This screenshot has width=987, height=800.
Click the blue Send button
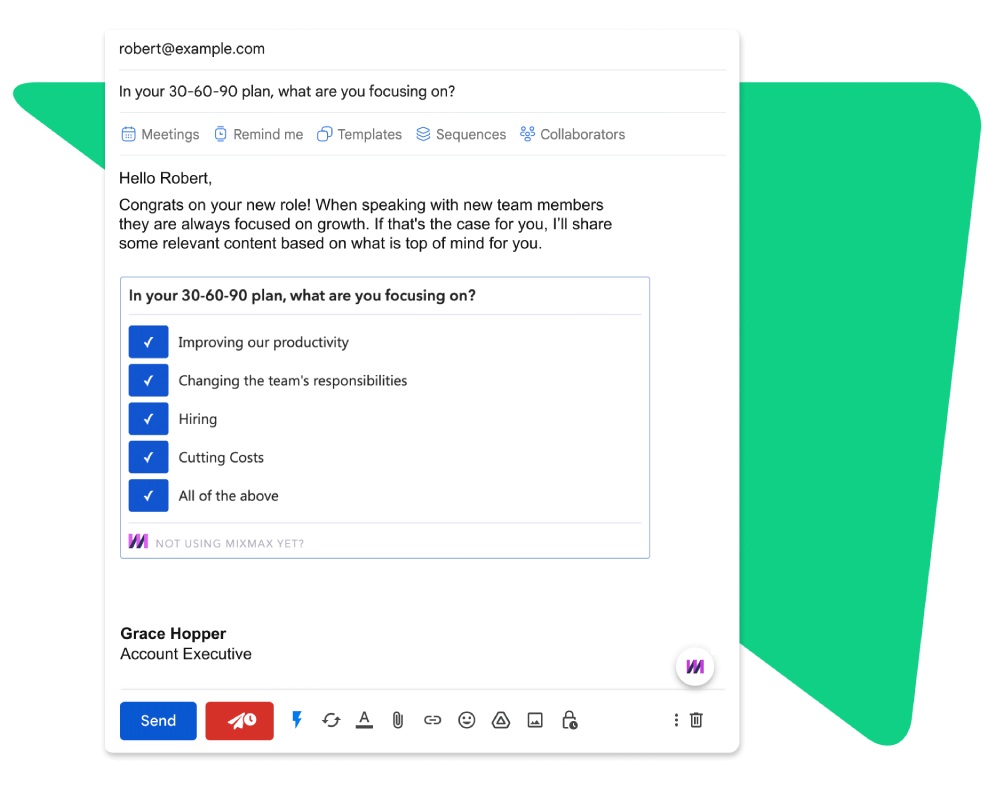158,721
